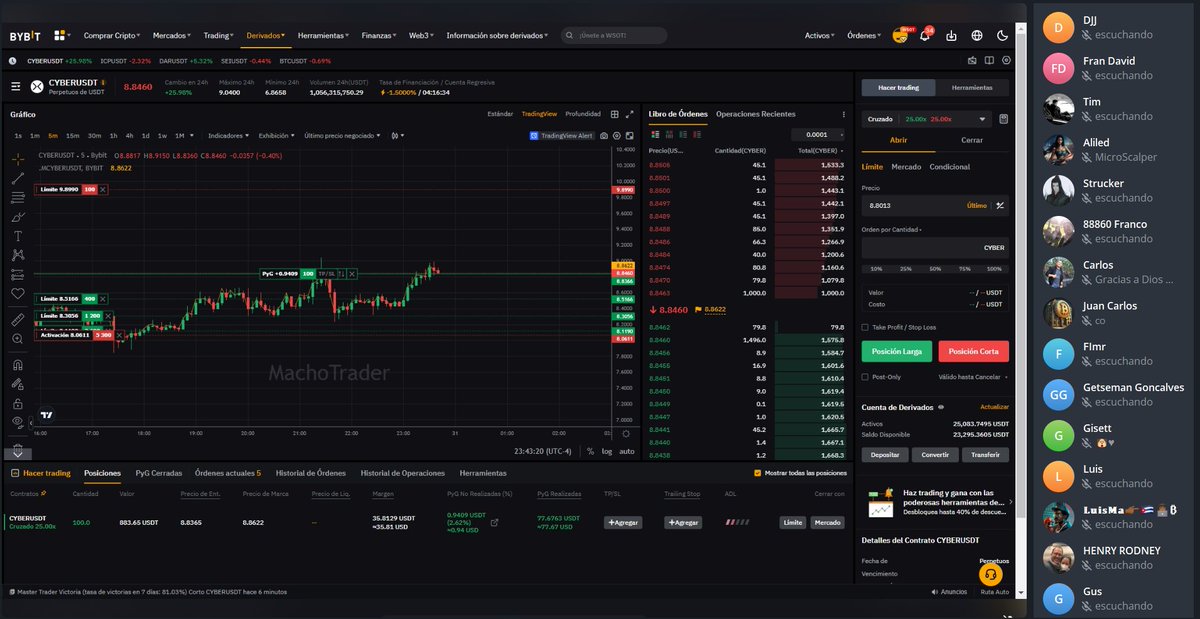
Task: Expand the Indicadores dropdown
Action: 228,135
